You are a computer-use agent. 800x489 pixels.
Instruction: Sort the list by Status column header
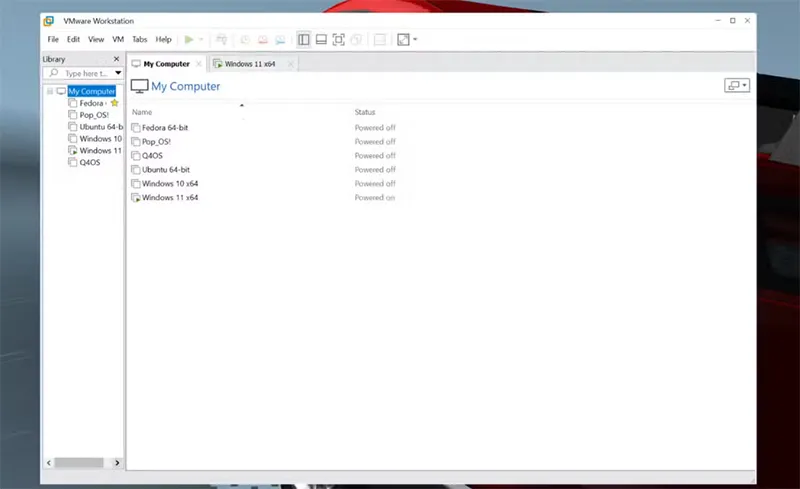point(365,112)
